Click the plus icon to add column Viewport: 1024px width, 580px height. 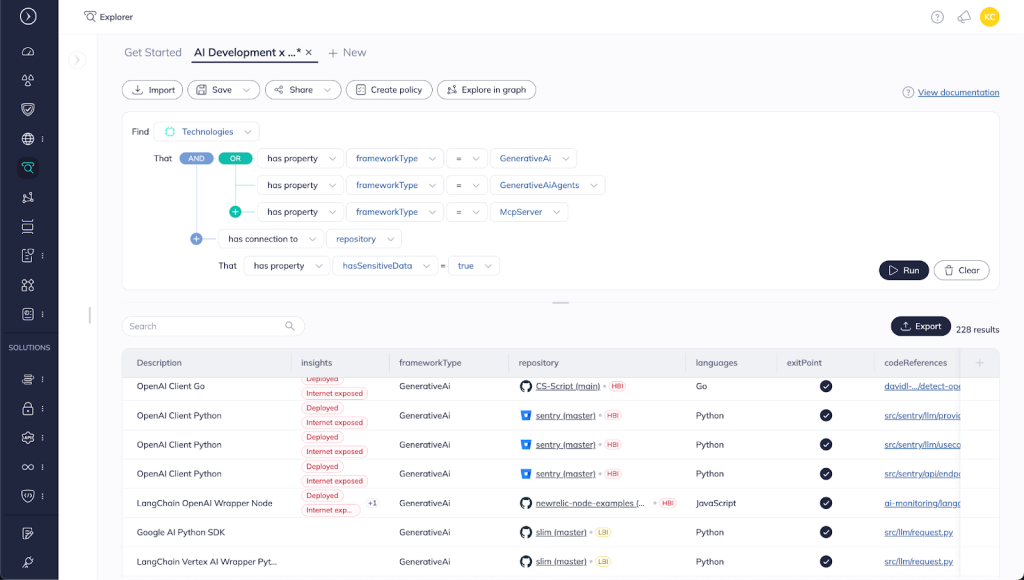point(980,363)
